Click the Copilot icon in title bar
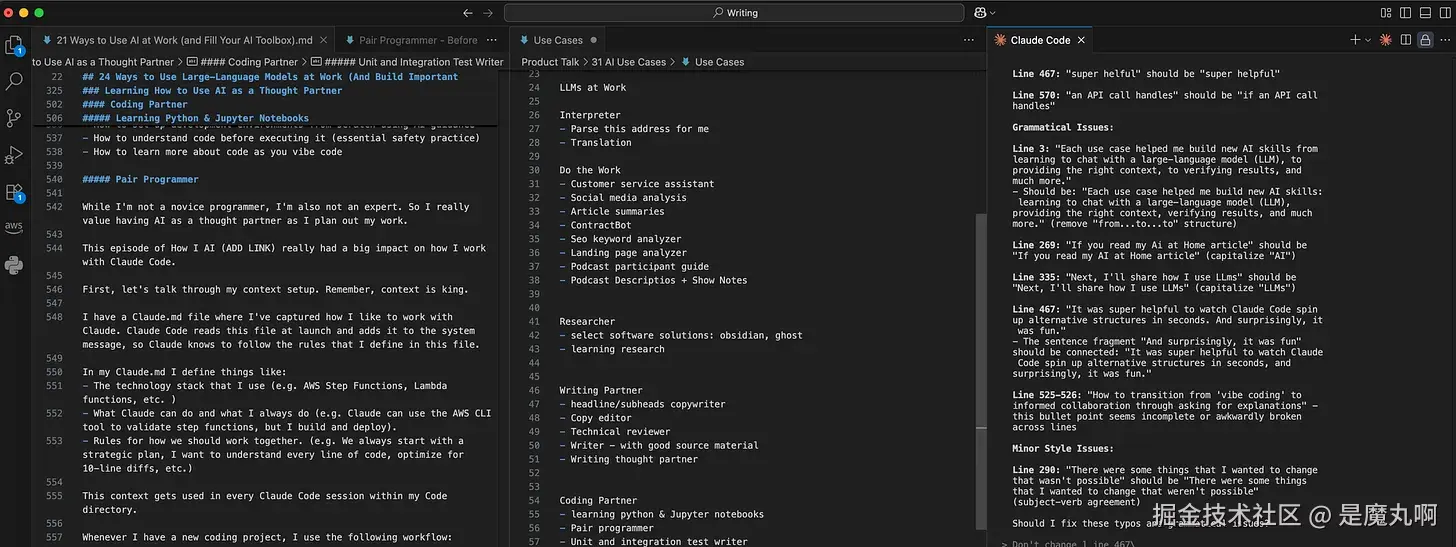The image size is (1456, 547). [981, 13]
